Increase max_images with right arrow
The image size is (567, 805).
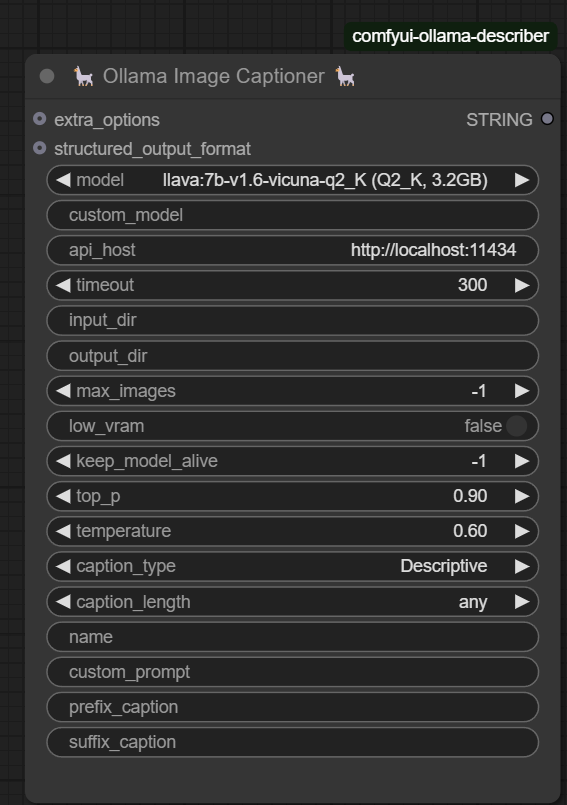point(522,391)
